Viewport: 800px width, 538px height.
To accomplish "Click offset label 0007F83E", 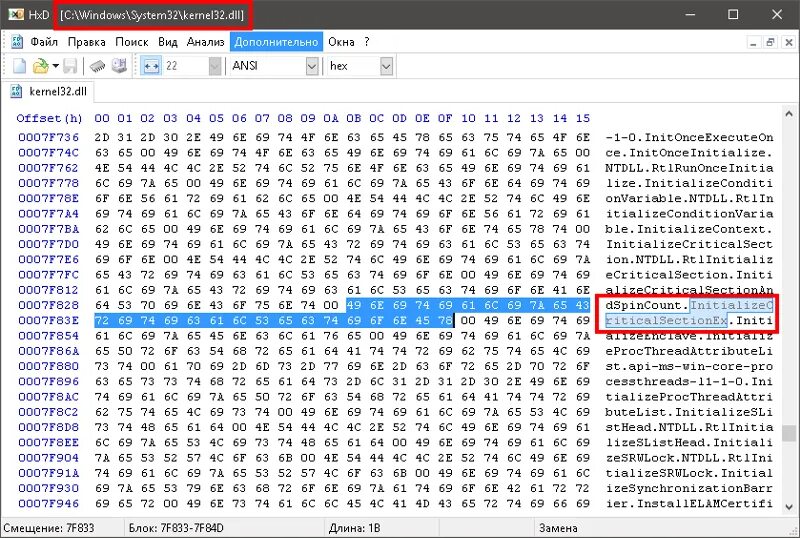I will click(x=48, y=320).
